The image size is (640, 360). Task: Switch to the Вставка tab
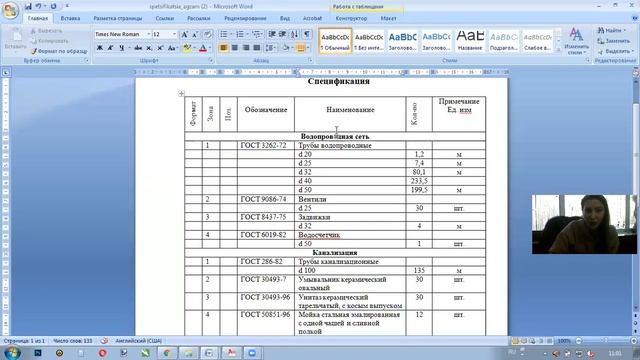[x=70, y=18]
